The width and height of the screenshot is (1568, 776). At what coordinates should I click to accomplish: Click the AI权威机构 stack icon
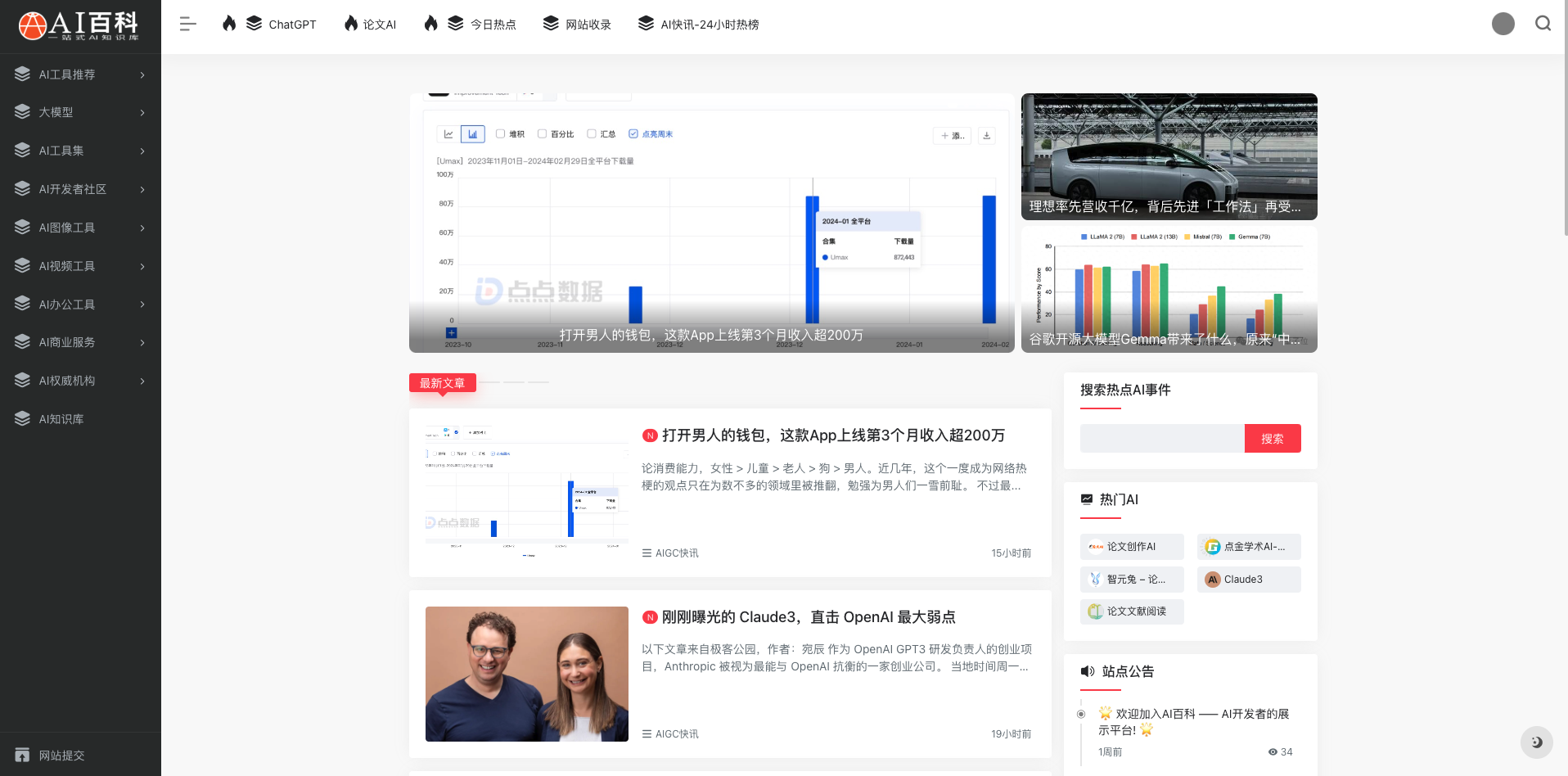[x=22, y=380]
